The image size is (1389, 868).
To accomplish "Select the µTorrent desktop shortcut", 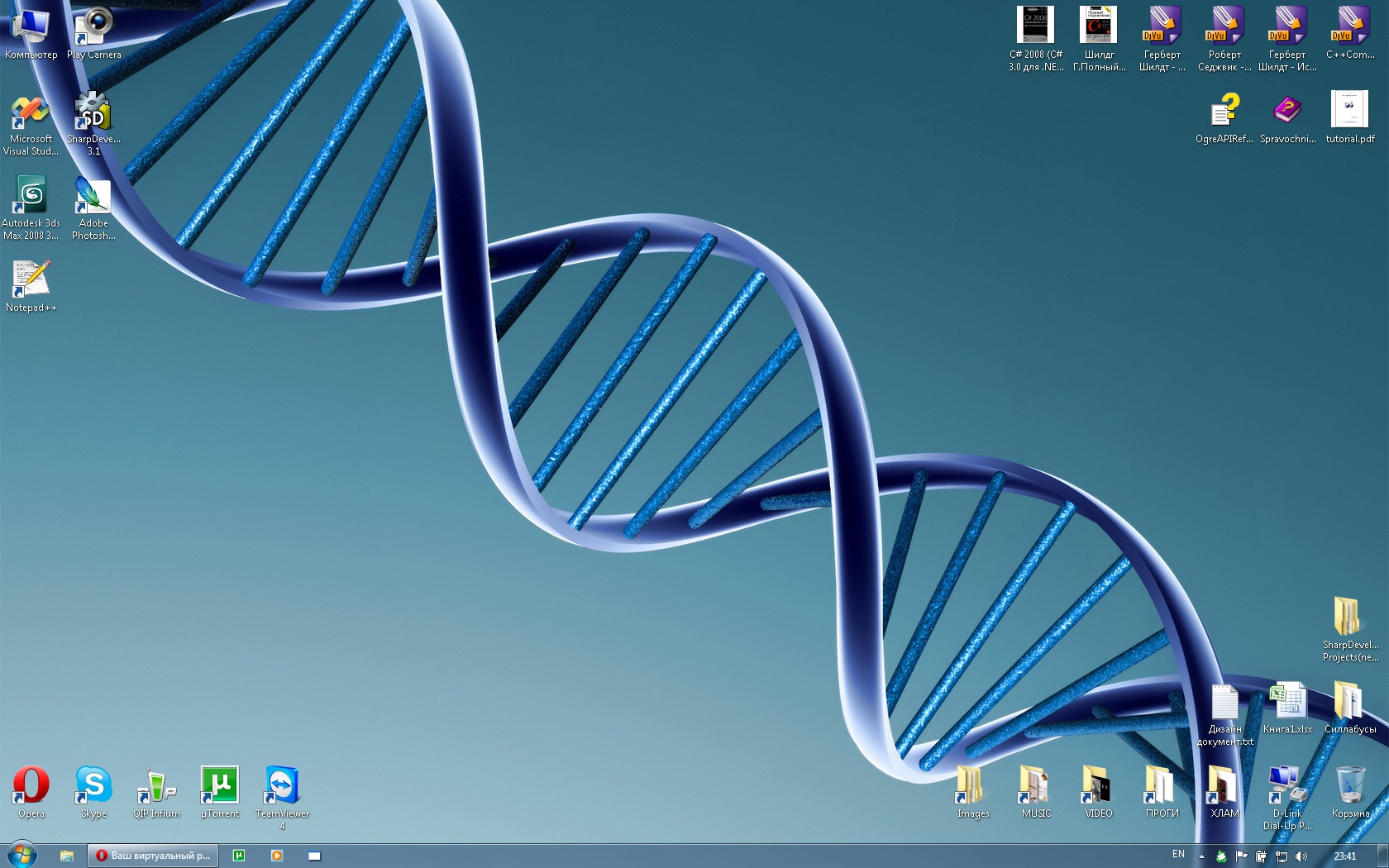I will click(220, 785).
